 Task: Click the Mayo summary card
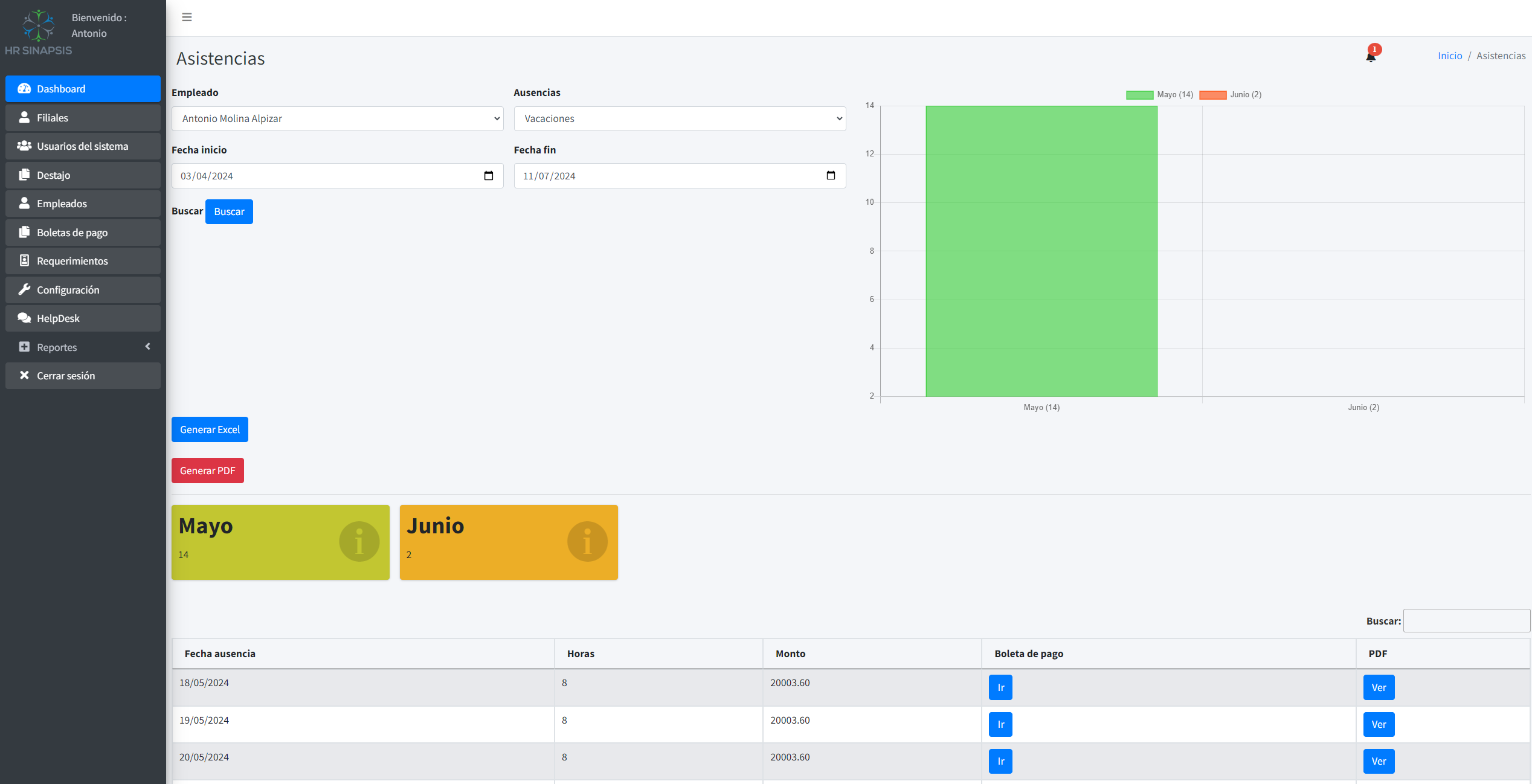click(280, 542)
